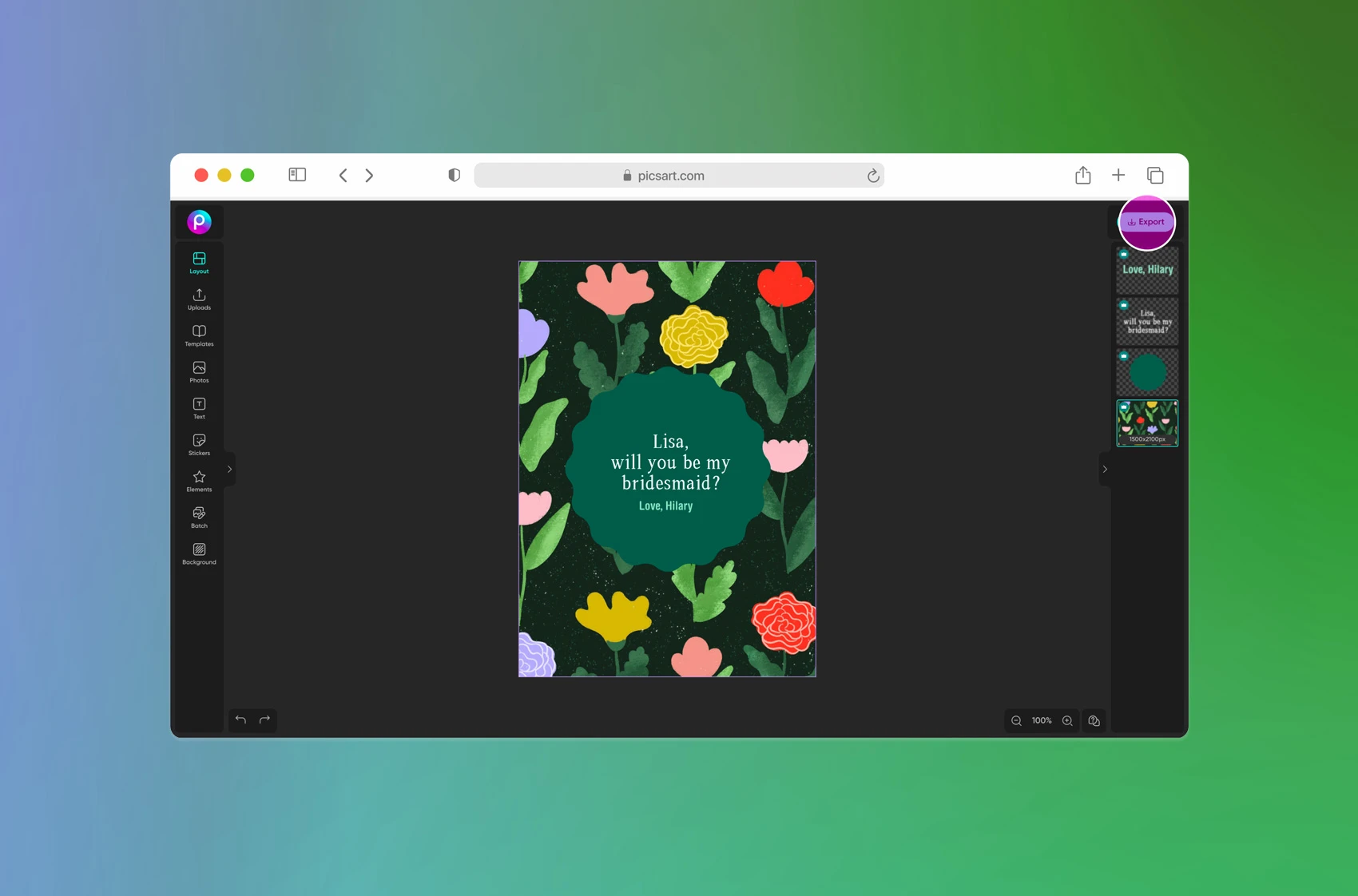Undo the last edit
1358x896 pixels.
pyautogui.click(x=240, y=720)
